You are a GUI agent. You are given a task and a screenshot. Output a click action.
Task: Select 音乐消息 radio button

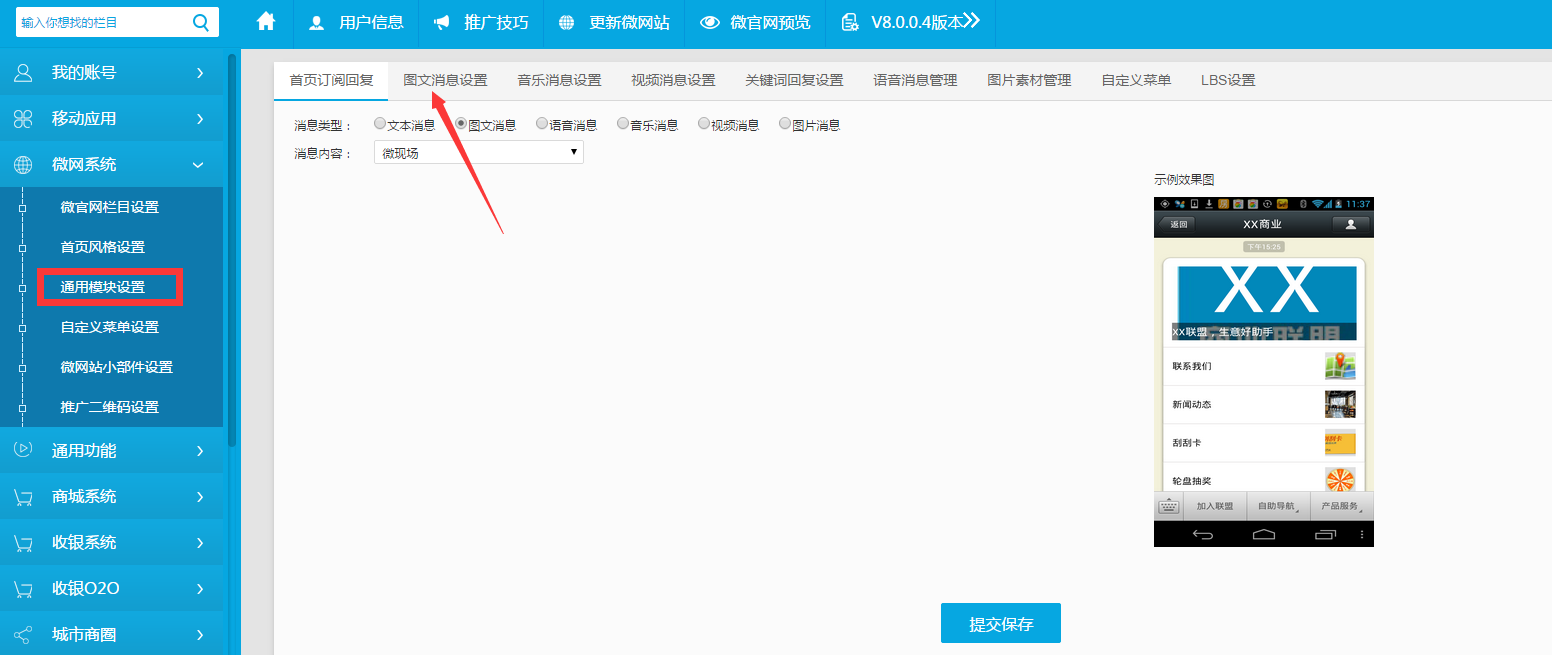623,124
